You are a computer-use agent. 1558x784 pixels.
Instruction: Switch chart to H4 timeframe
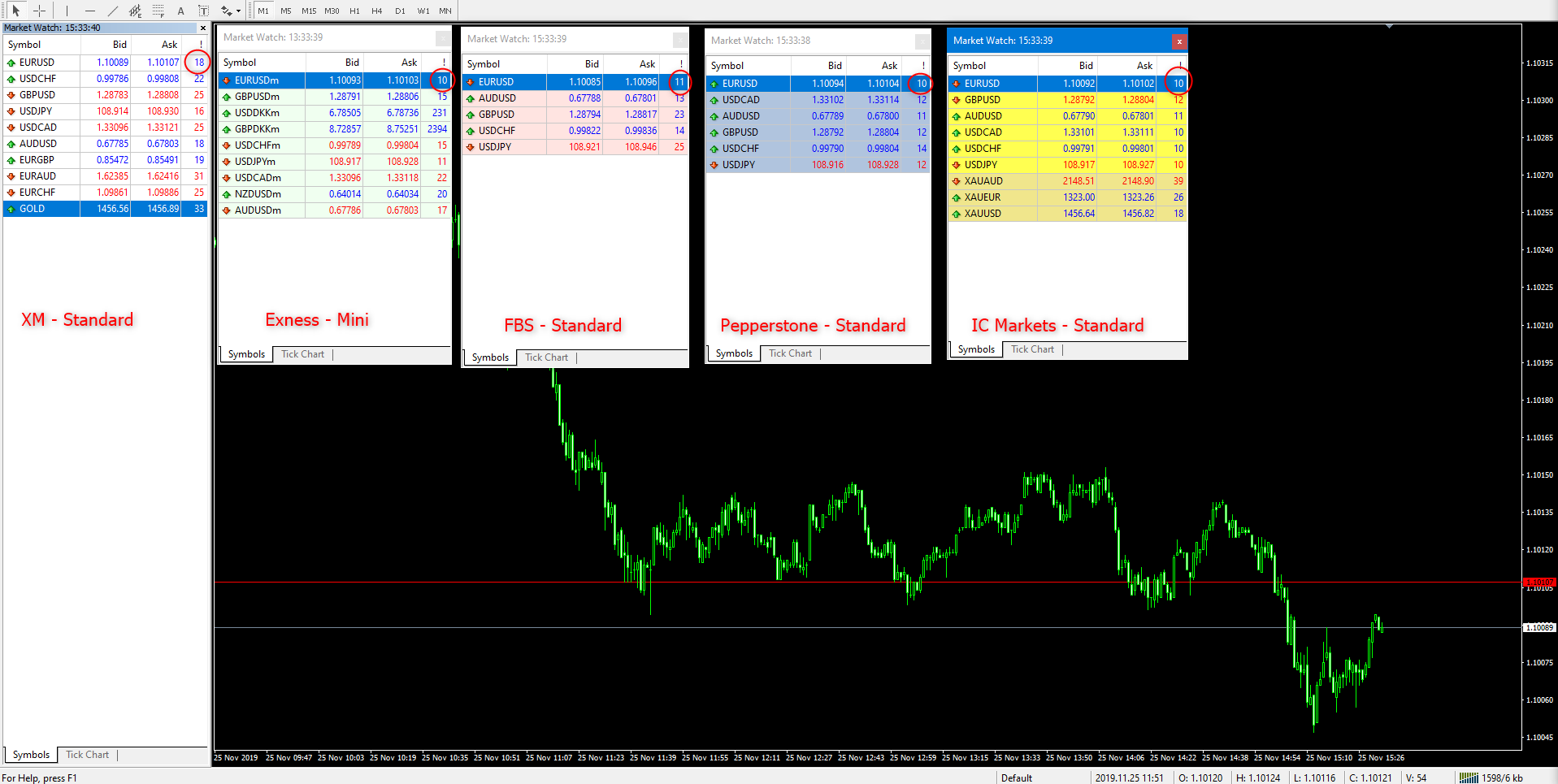point(377,11)
